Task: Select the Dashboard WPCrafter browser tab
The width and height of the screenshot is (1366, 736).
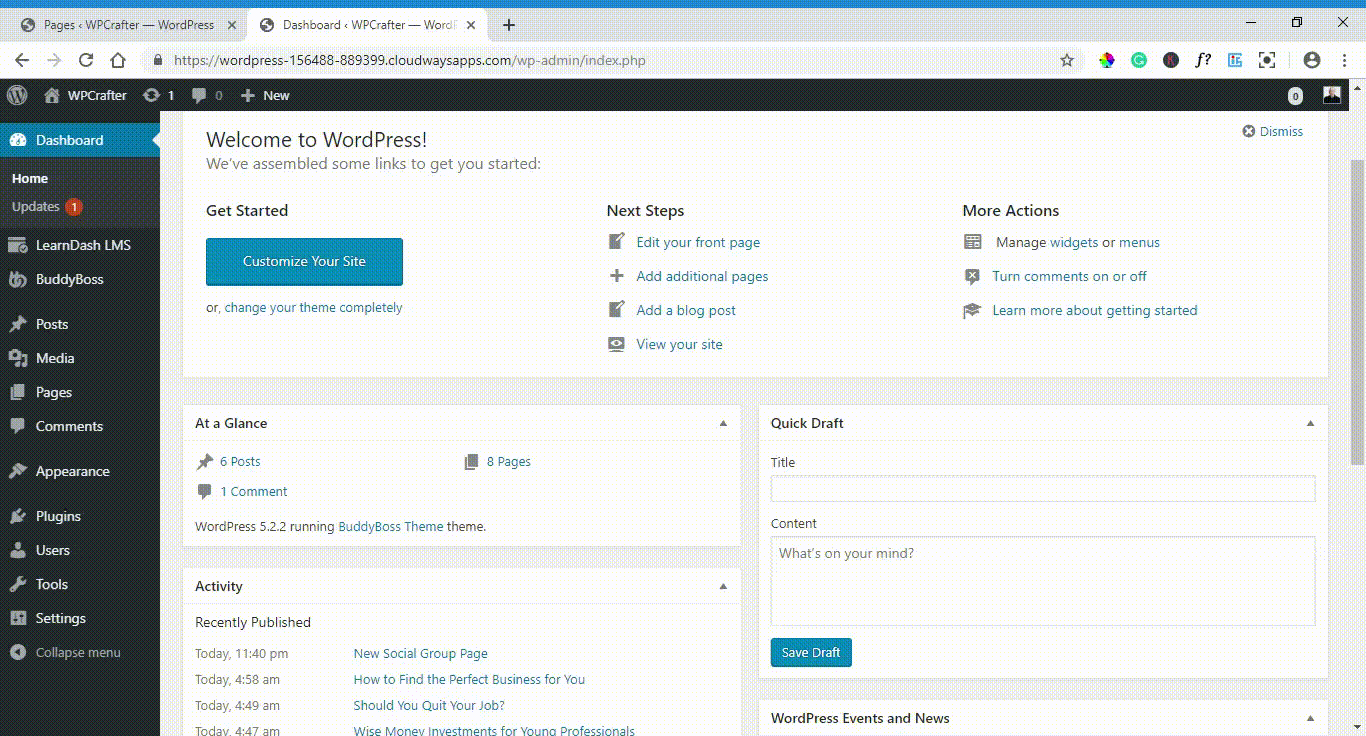Action: (x=367, y=24)
